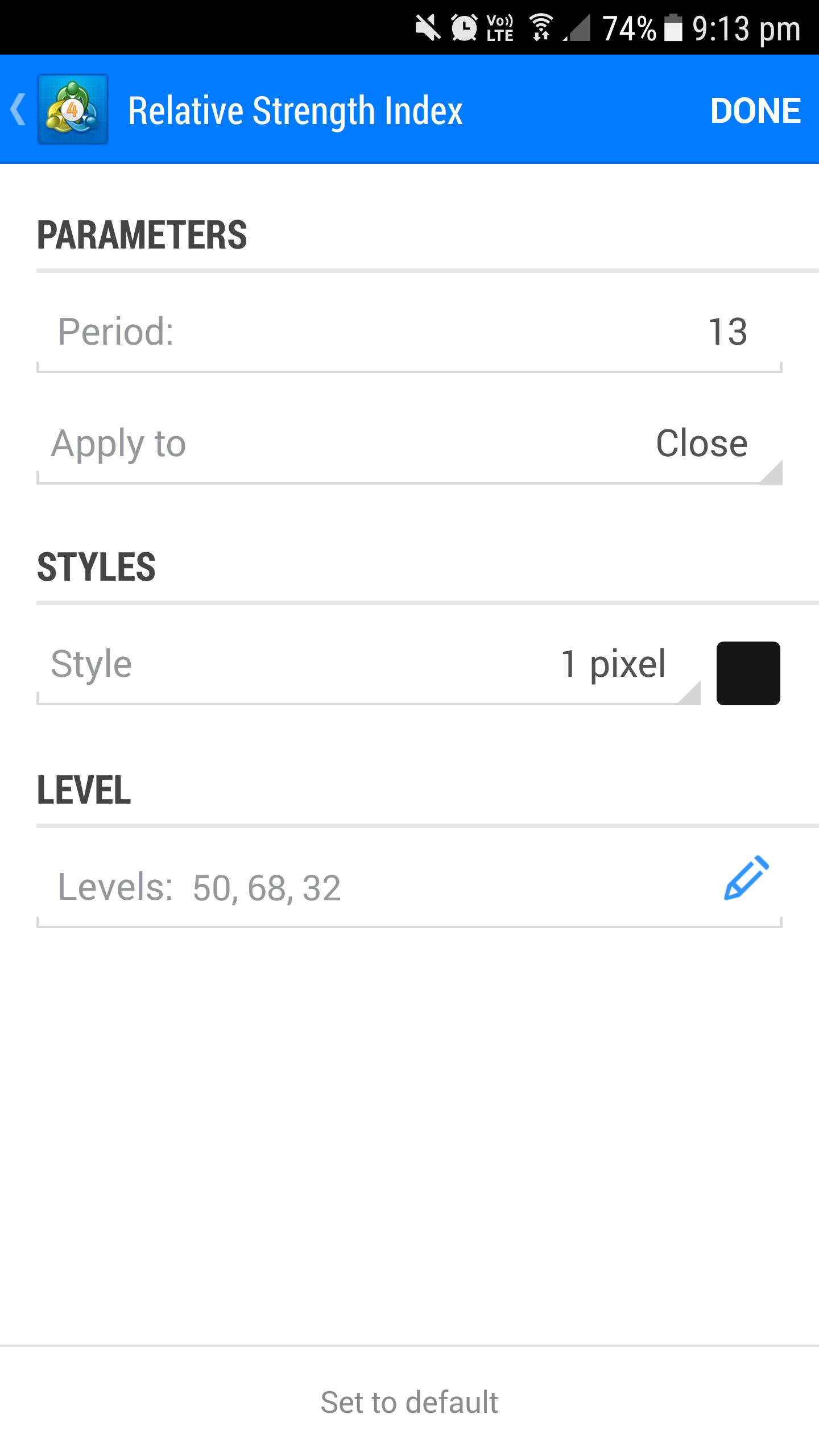Viewport: 819px width, 1456px height.
Task: Tap the back arrow chevron
Action: pos(18,109)
